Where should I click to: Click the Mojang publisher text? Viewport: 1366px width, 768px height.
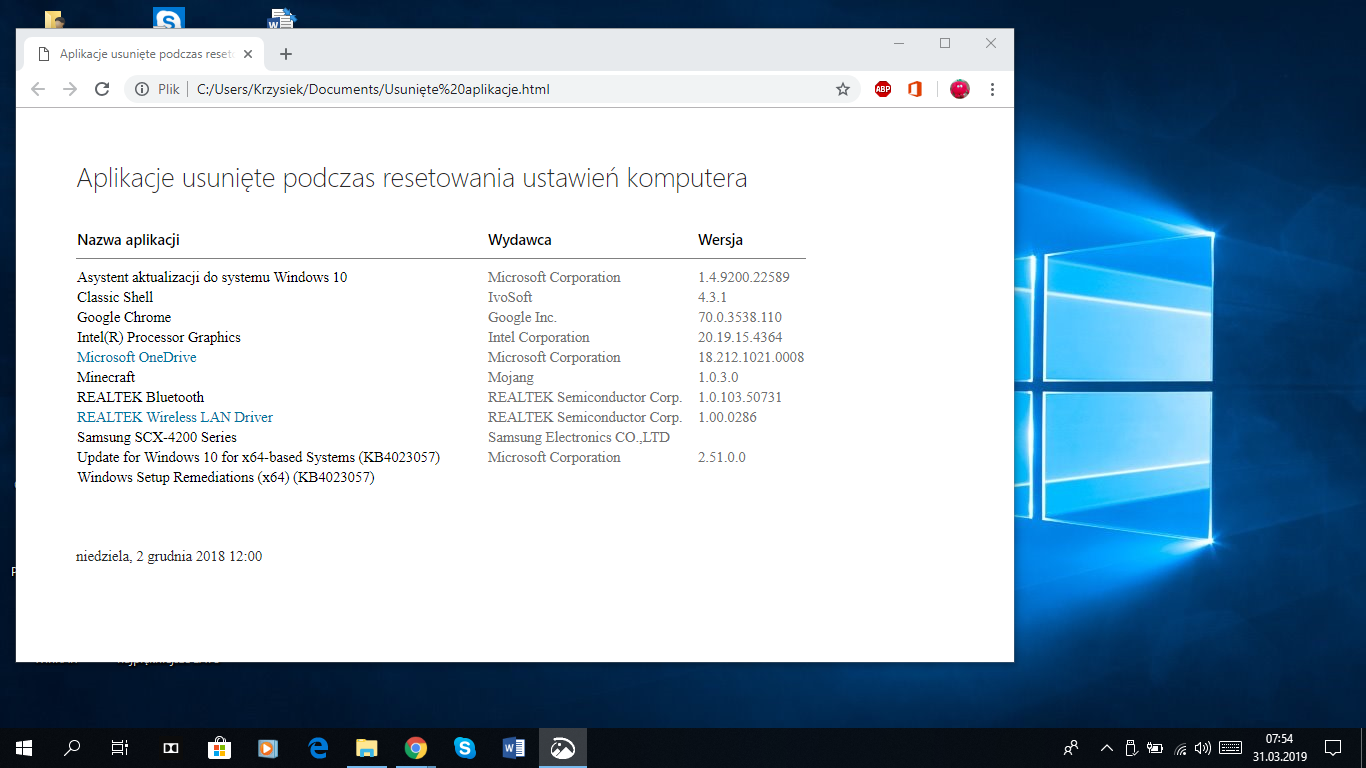pos(511,377)
